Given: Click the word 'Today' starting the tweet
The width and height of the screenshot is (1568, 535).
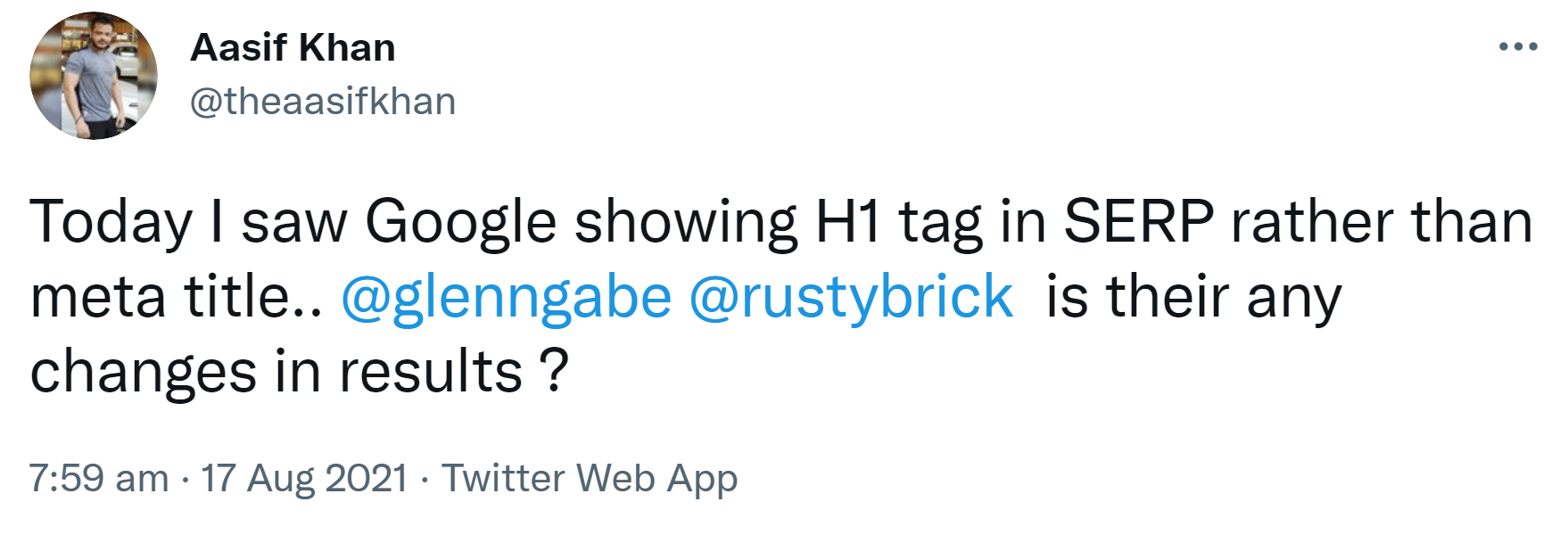Looking at the screenshot, I should tap(111, 221).
